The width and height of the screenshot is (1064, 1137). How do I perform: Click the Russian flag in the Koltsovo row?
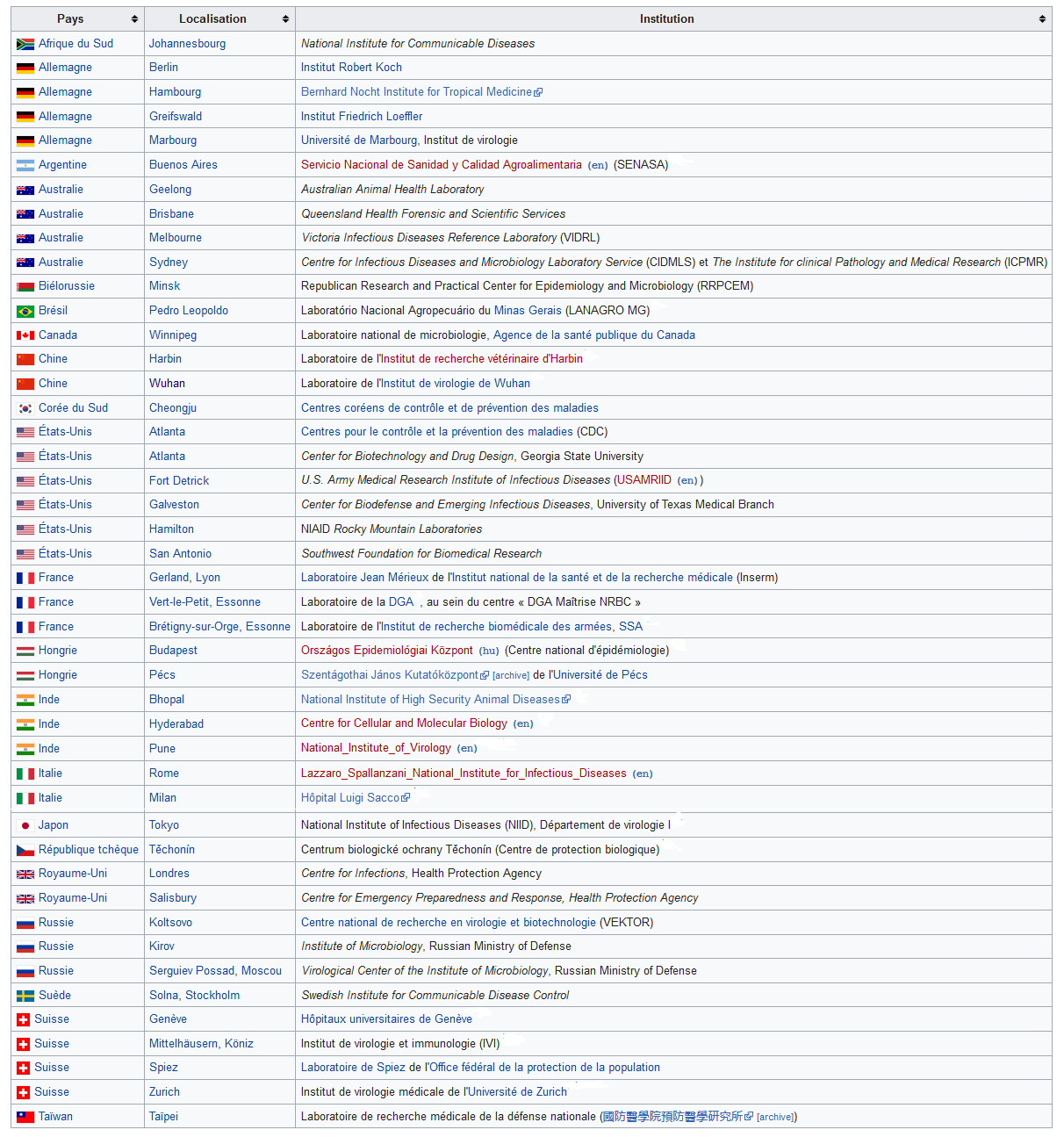pos(25,923)
